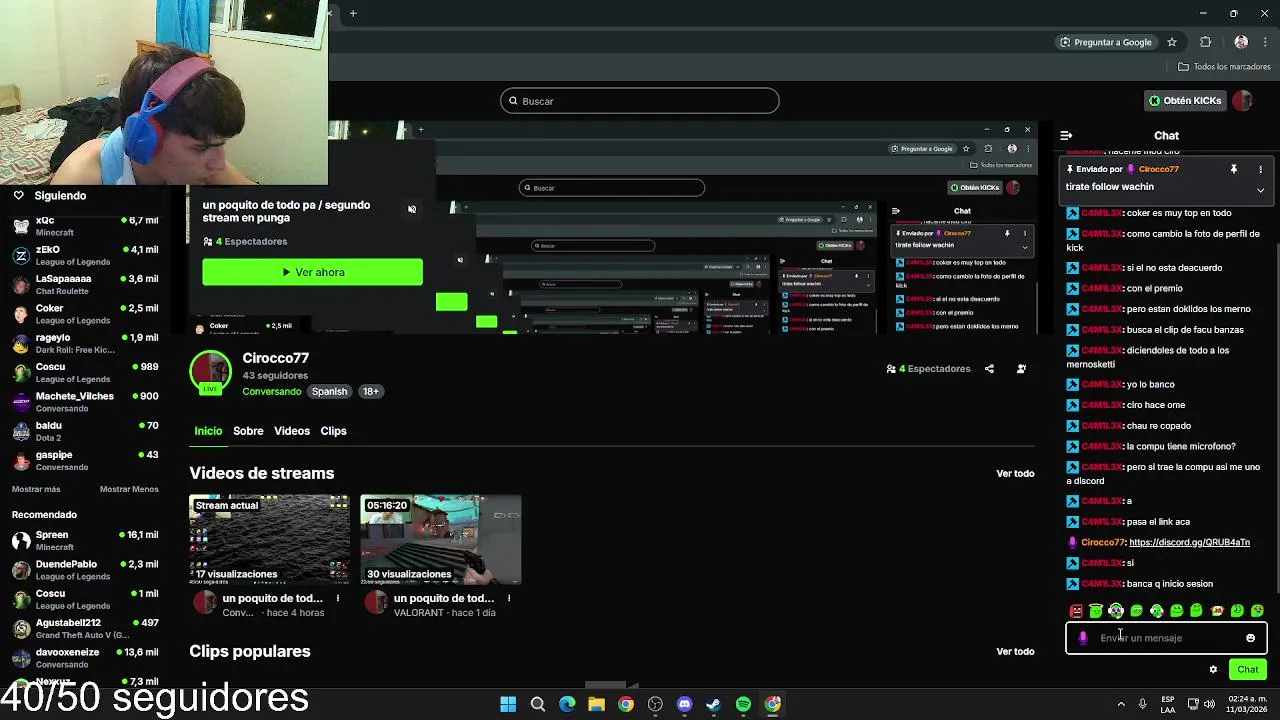Viewport: 1280px width, 720px height.
Task: Open chat settings gear icon
Action: tap(1213, 670)
